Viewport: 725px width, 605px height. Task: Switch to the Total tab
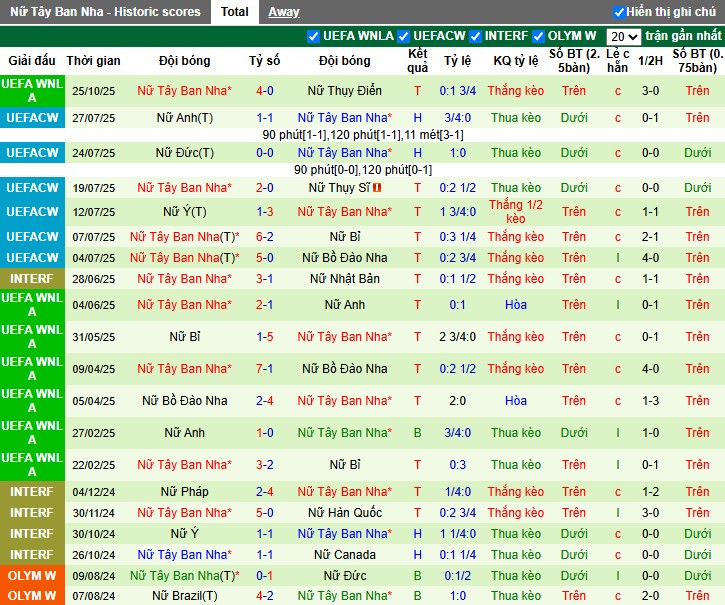tap(235, 12)
